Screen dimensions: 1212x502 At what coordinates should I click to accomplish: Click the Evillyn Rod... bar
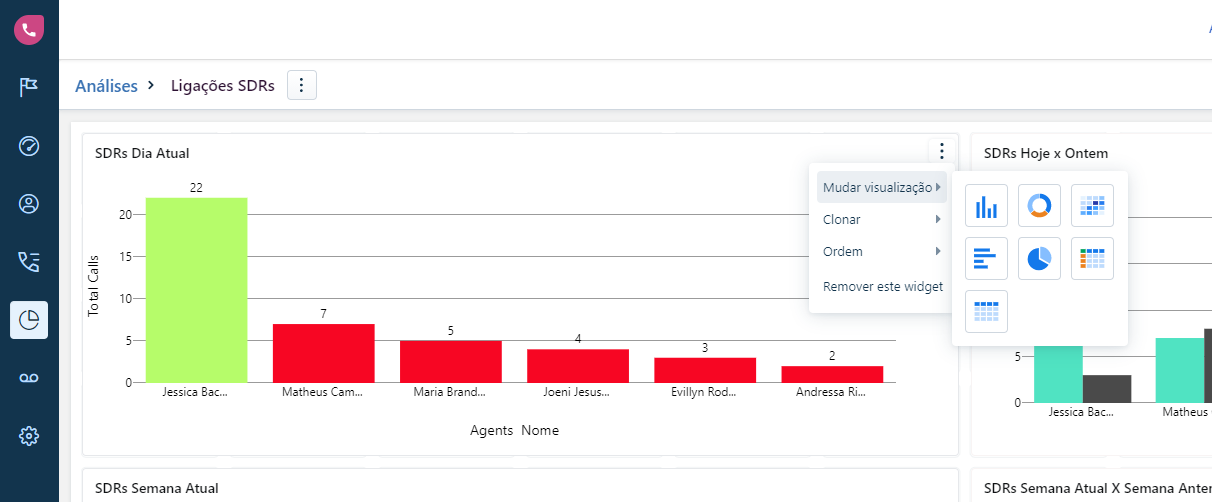(705, 370)
